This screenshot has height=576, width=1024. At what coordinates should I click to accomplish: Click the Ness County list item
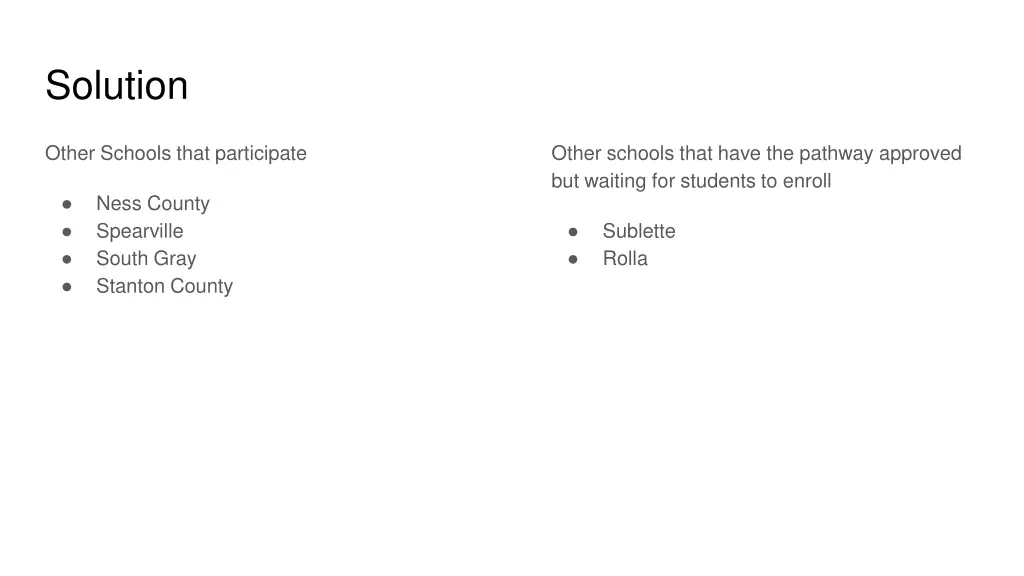(153, 204)
